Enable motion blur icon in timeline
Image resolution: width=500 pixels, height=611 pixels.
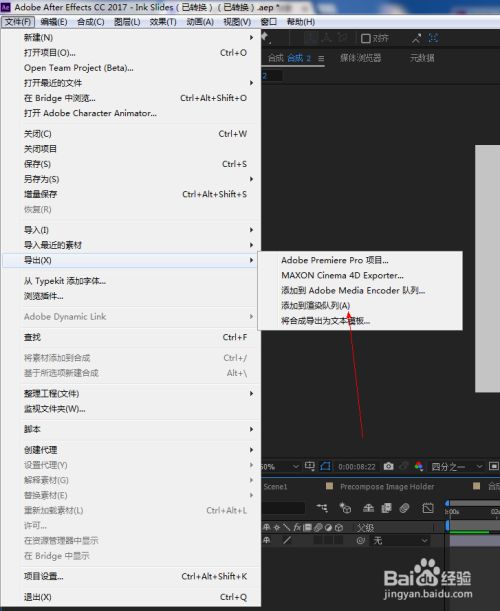[x=405, y=508]
